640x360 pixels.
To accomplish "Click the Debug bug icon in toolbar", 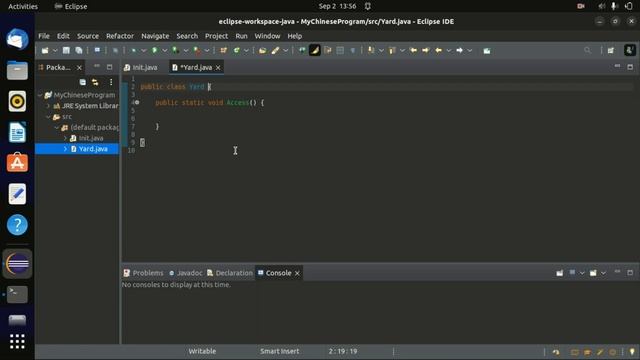I will (133, 51).
